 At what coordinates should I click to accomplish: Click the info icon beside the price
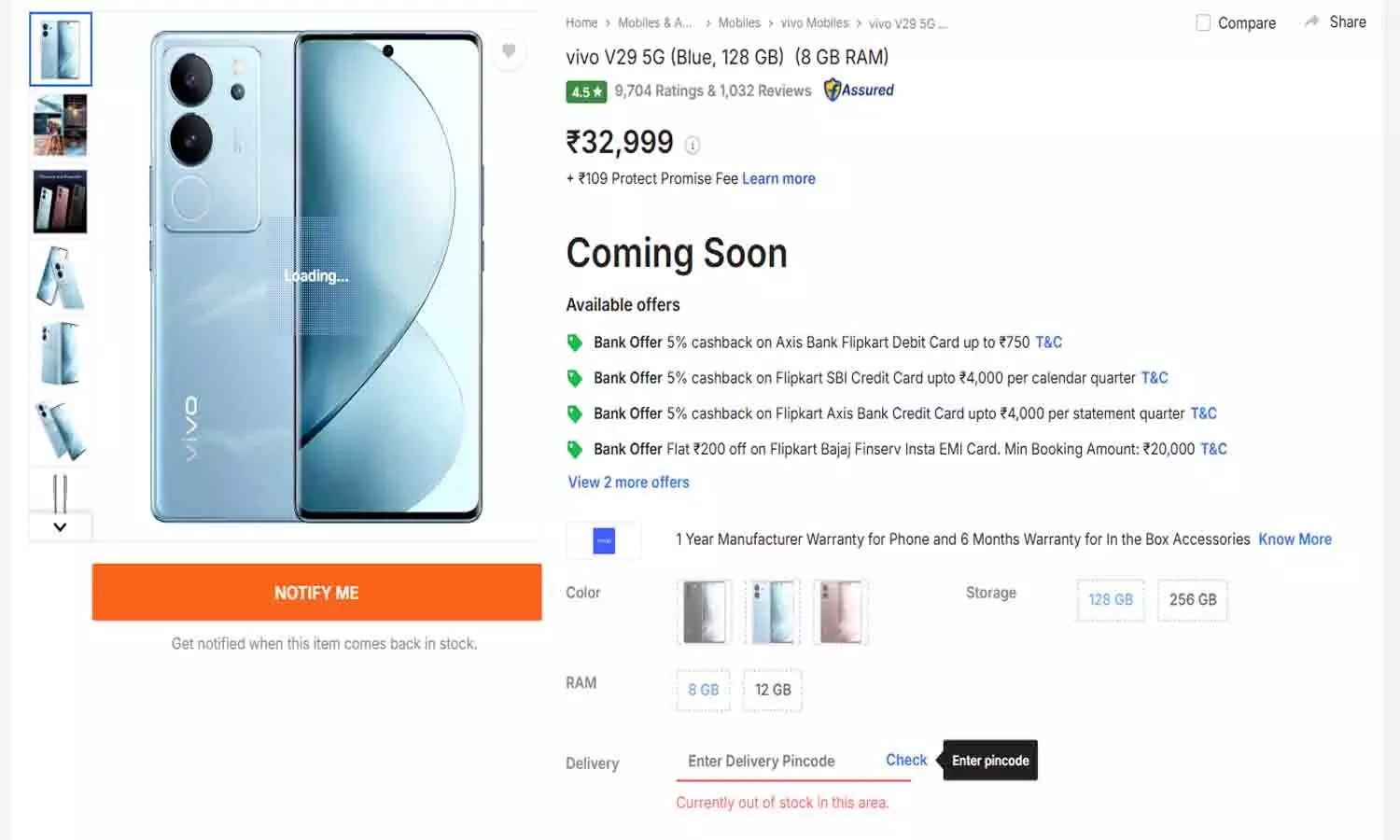(x=691, y=146)
